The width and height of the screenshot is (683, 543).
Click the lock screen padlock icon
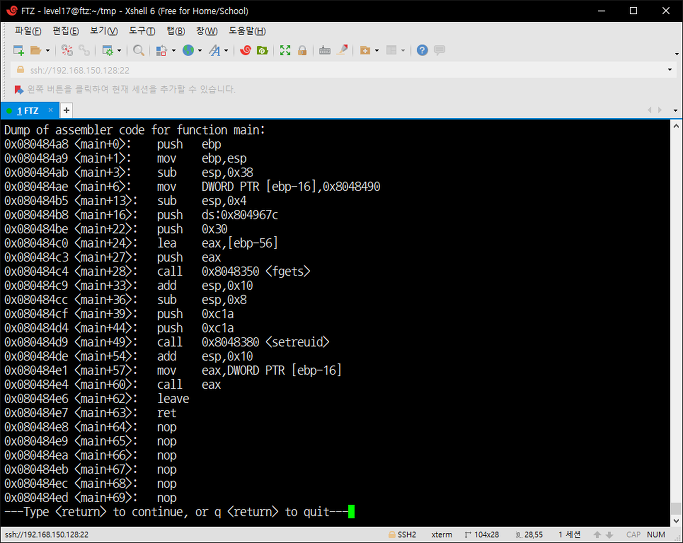302,51
